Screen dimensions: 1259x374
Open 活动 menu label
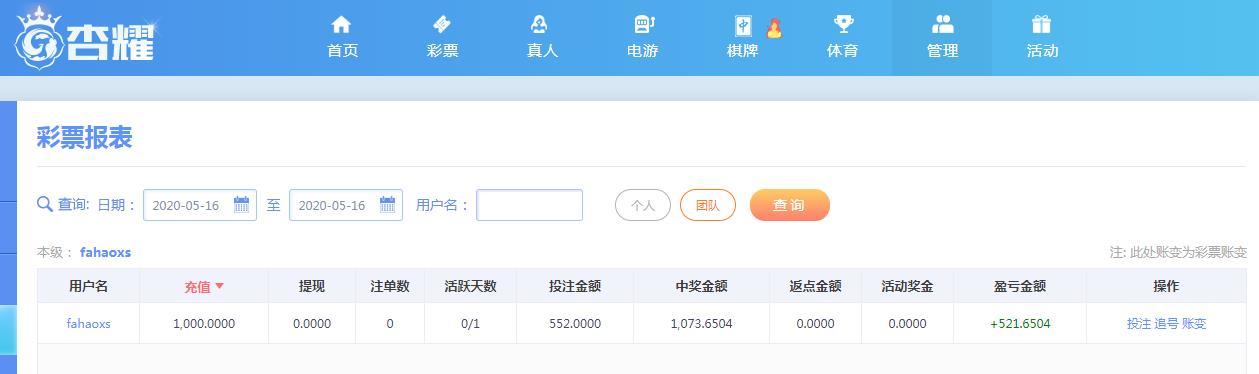1042,51
